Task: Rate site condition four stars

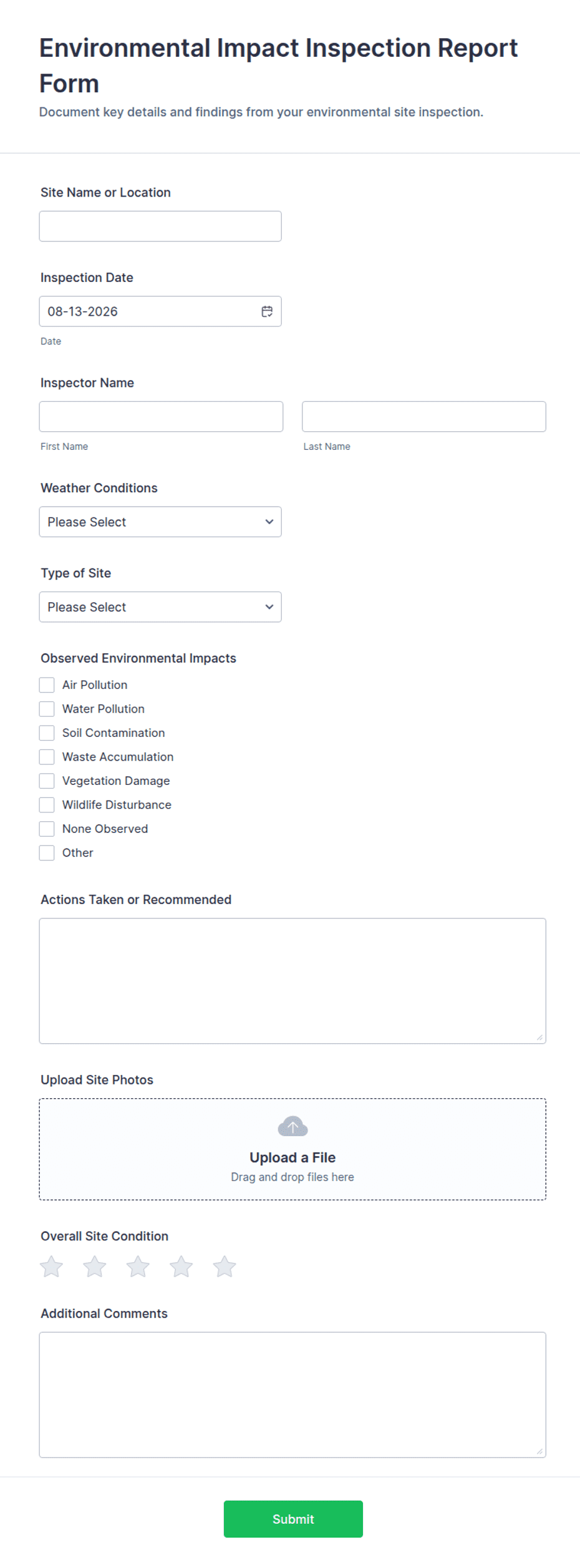Action: (181, 1267)
